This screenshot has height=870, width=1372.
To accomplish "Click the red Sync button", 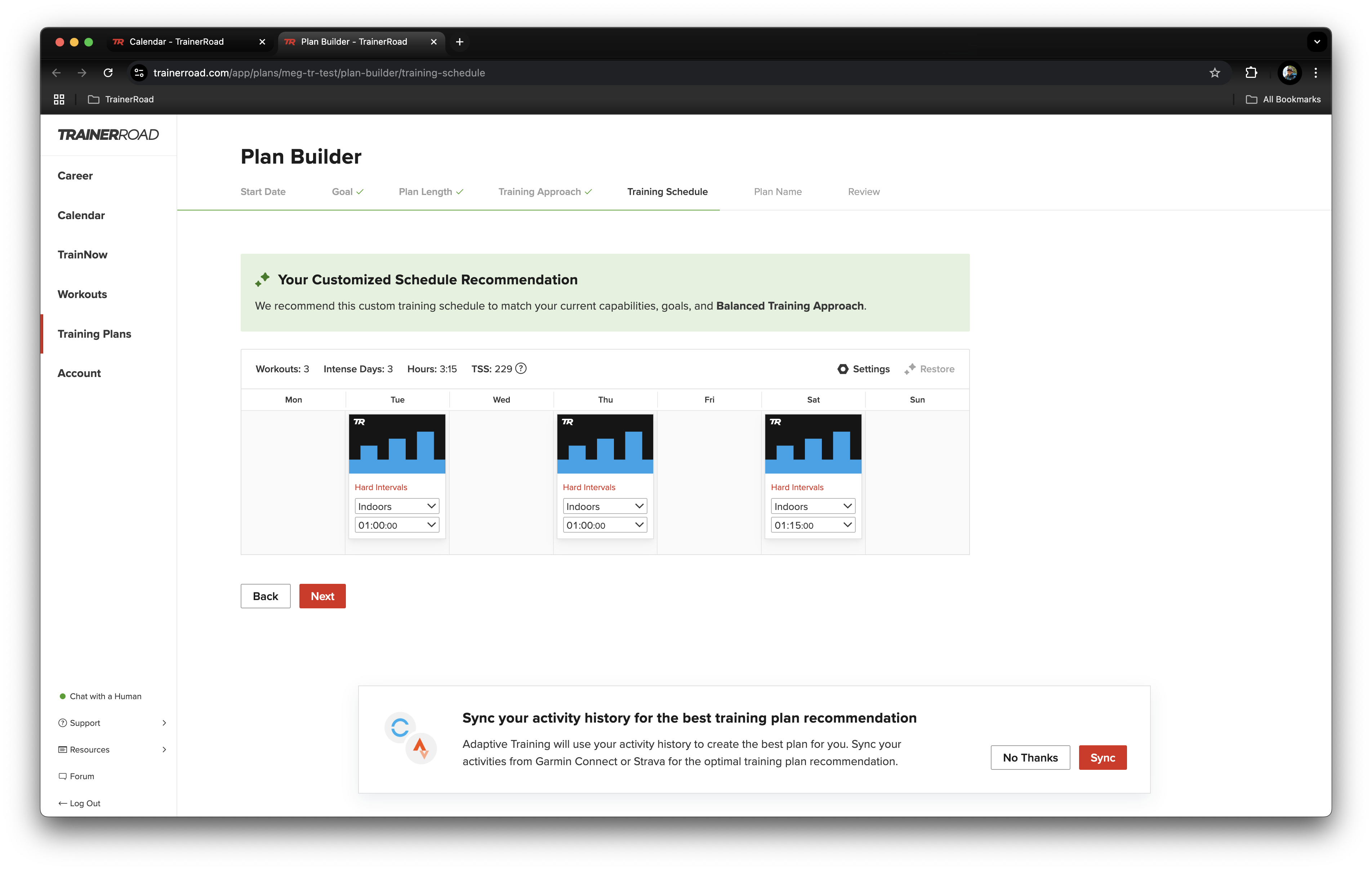I will point(1102,758).
